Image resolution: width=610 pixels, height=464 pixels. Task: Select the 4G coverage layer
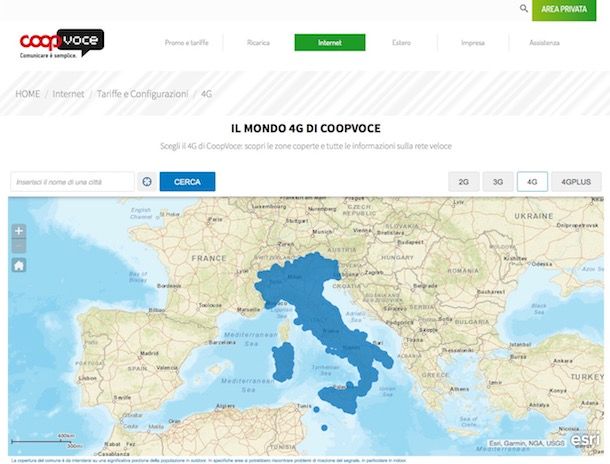[532, 182]
